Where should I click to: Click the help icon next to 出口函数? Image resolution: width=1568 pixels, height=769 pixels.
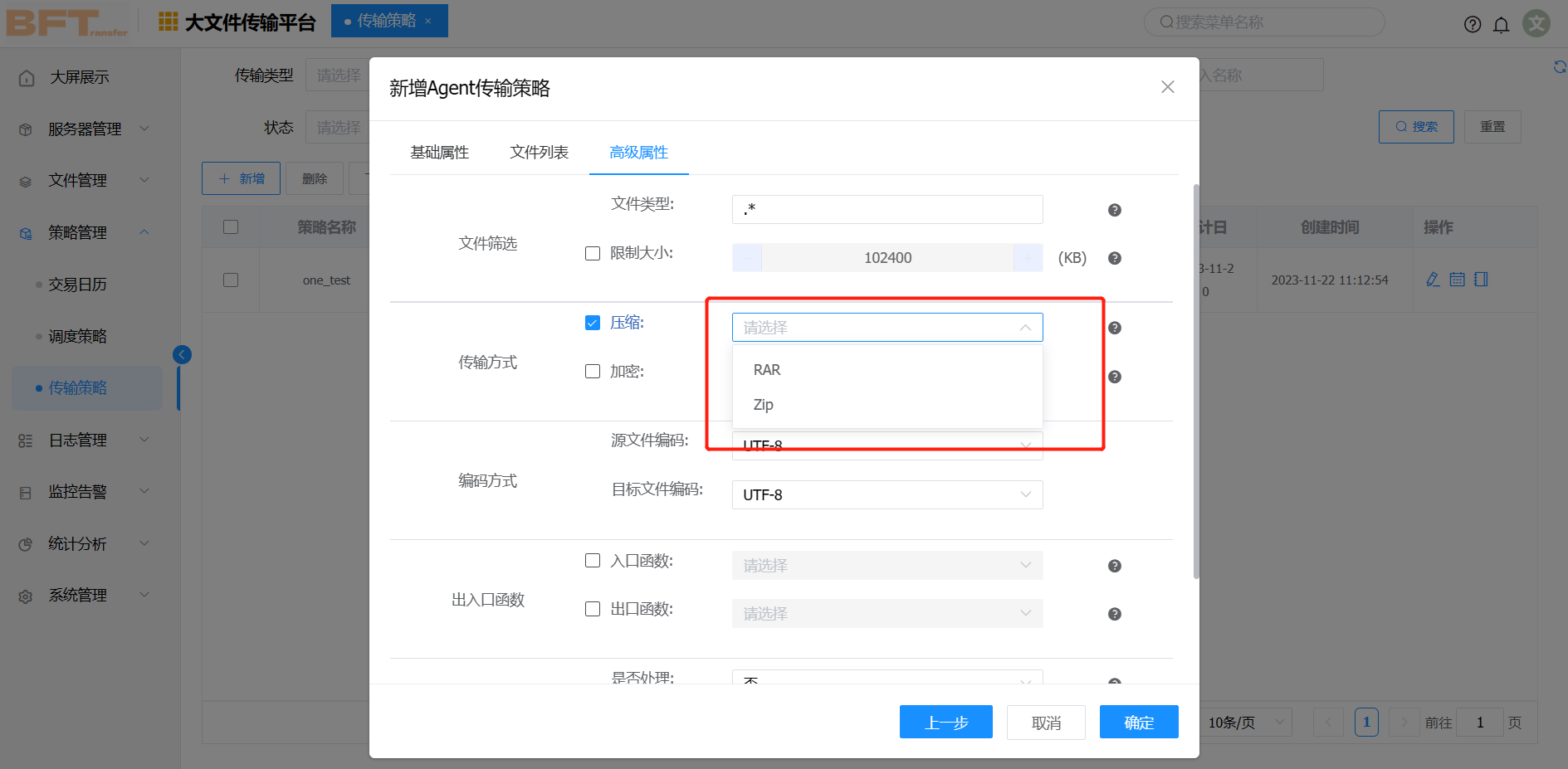(x=1114, y=614)
